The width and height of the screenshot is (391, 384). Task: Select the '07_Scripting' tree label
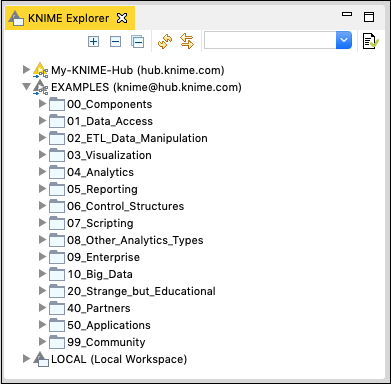point(100,223)
